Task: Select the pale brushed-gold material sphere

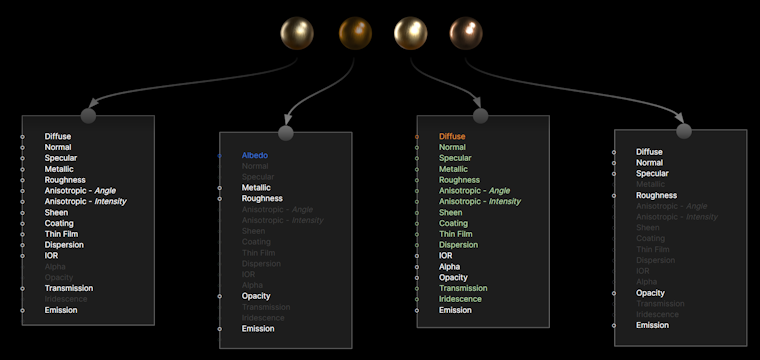Action: (x=297, y=33)
